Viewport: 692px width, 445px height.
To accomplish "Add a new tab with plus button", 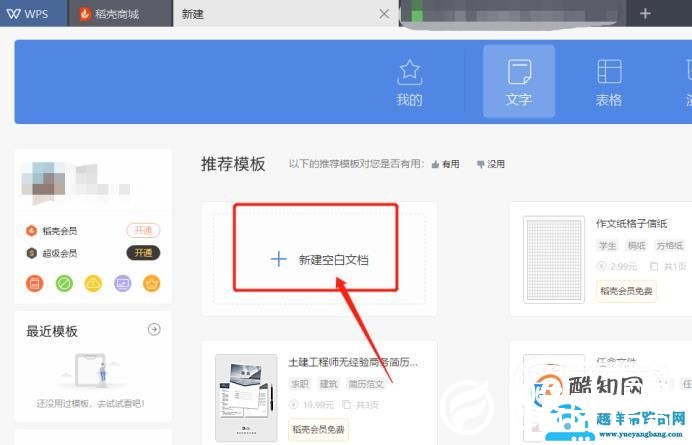I will (x=645, y=14).
